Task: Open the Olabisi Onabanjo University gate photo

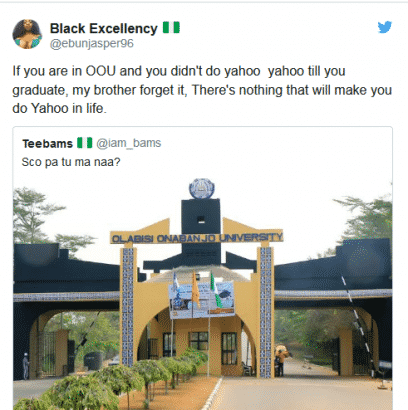Action: click(x=202, y=292)
